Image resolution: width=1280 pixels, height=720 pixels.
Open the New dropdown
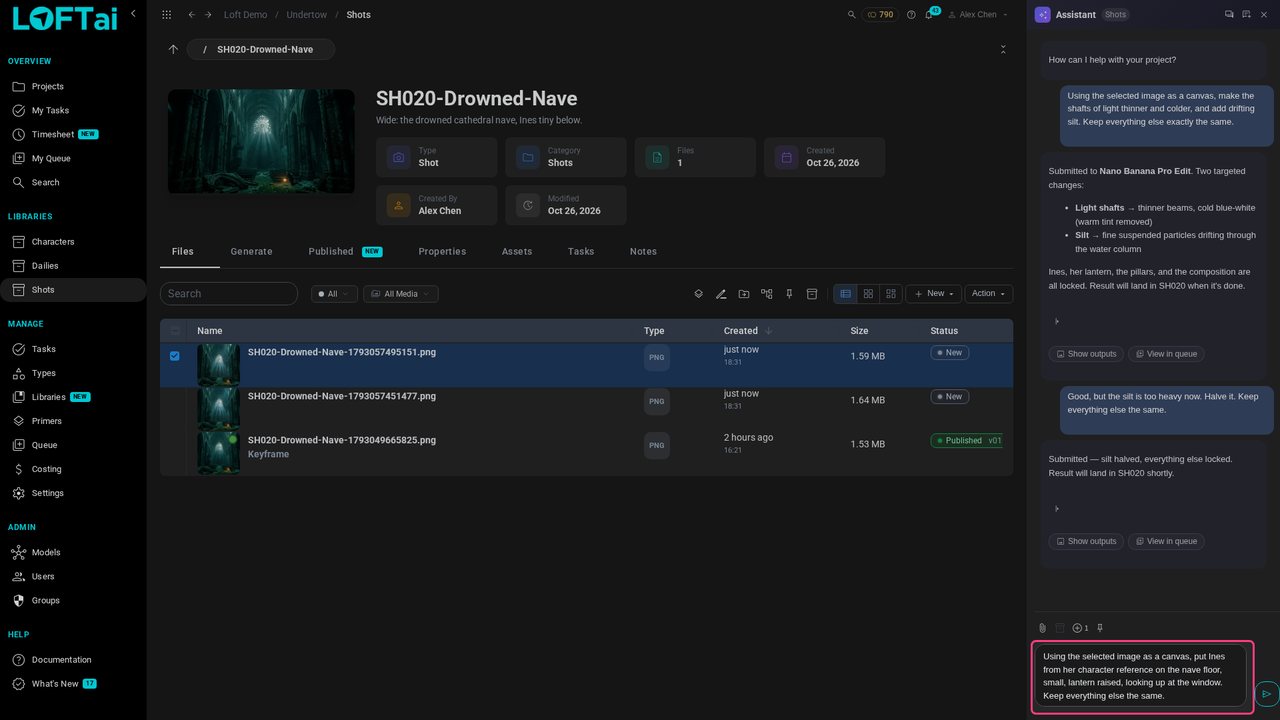(934, 294)
